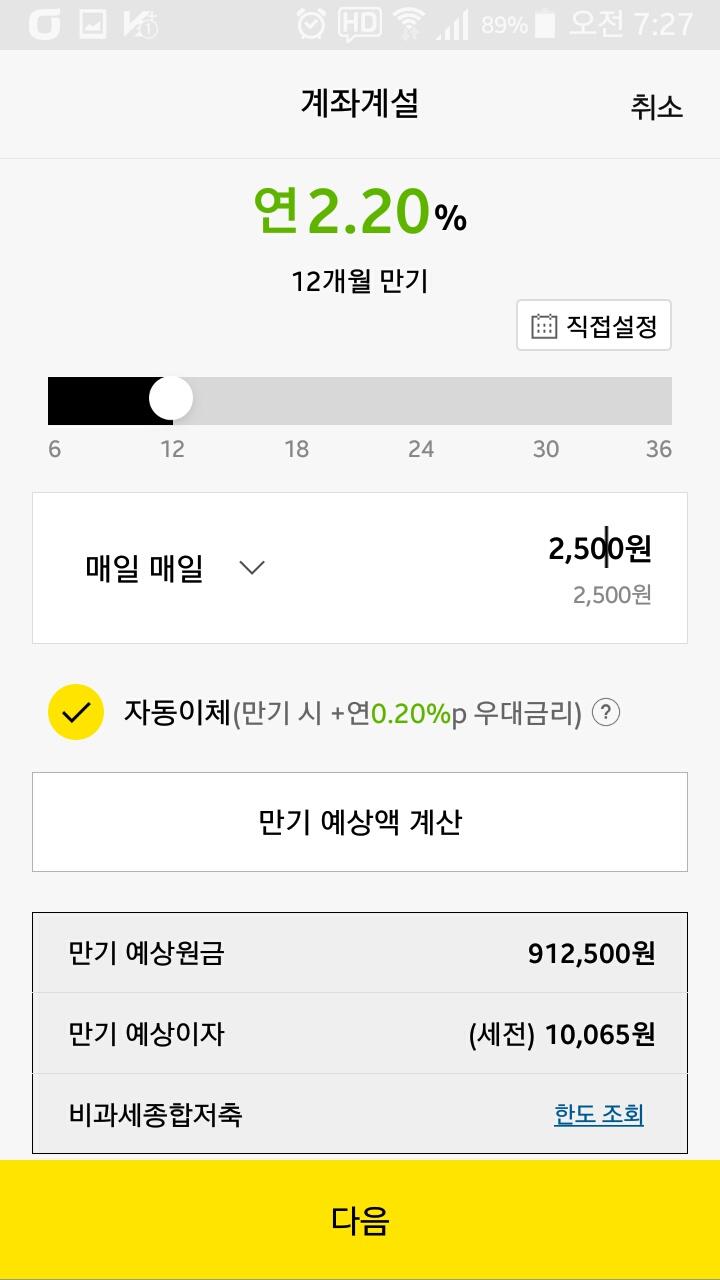Tap the question mark help icon
The width and height of the screenshot is (720, 1280).
(x=606, y=713)
